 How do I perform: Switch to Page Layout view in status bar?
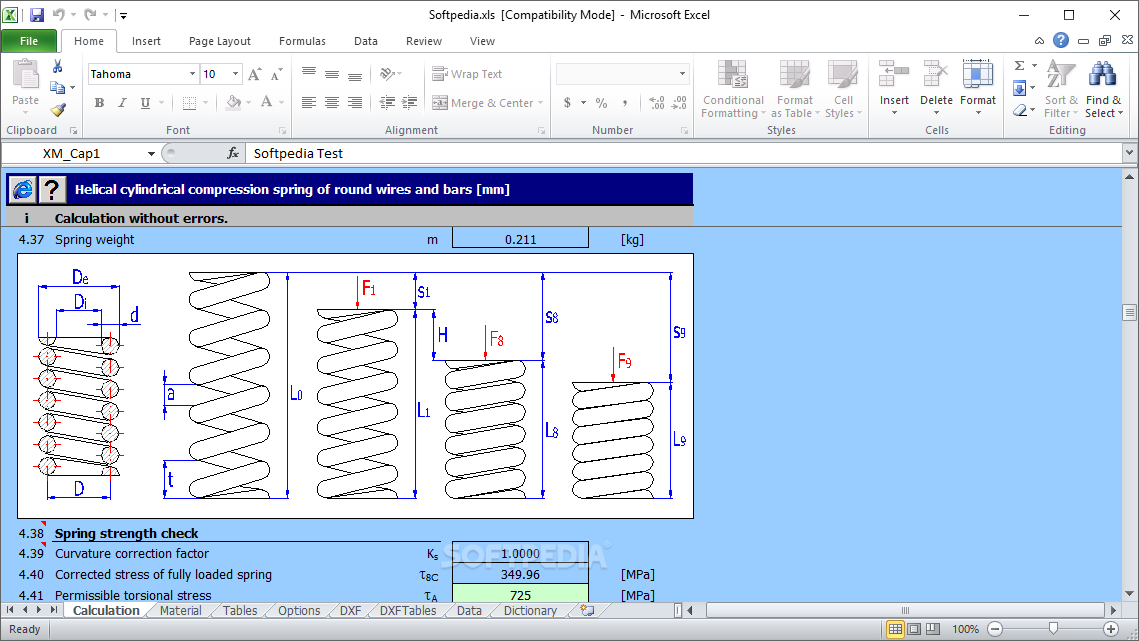(914, 629)
